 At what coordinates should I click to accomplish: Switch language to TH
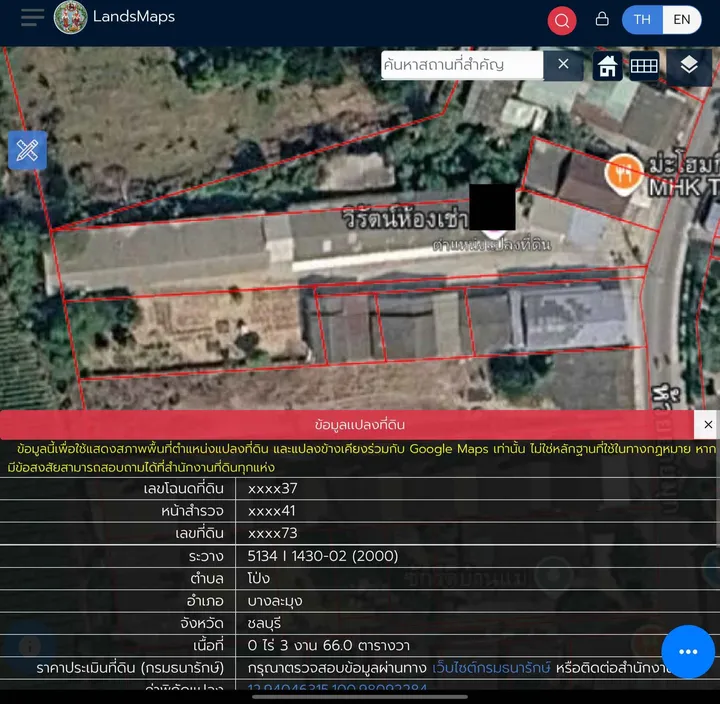642,20
